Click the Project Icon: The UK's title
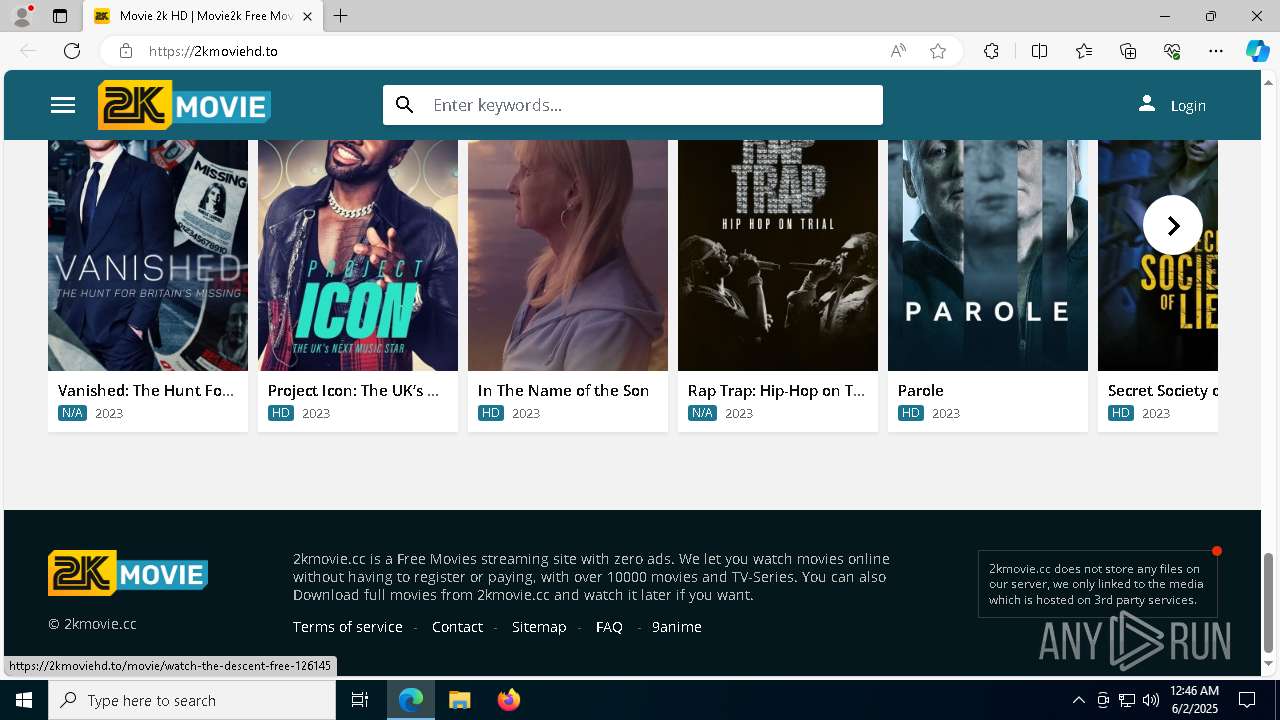 point(354,391)
